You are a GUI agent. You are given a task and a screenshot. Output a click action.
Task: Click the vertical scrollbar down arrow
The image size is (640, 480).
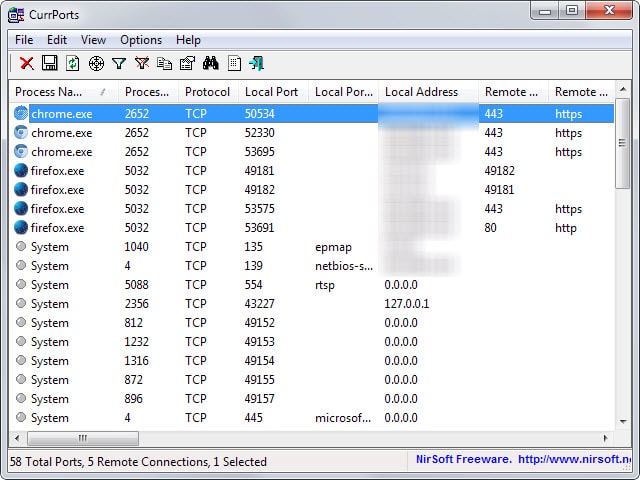point(622,421)
